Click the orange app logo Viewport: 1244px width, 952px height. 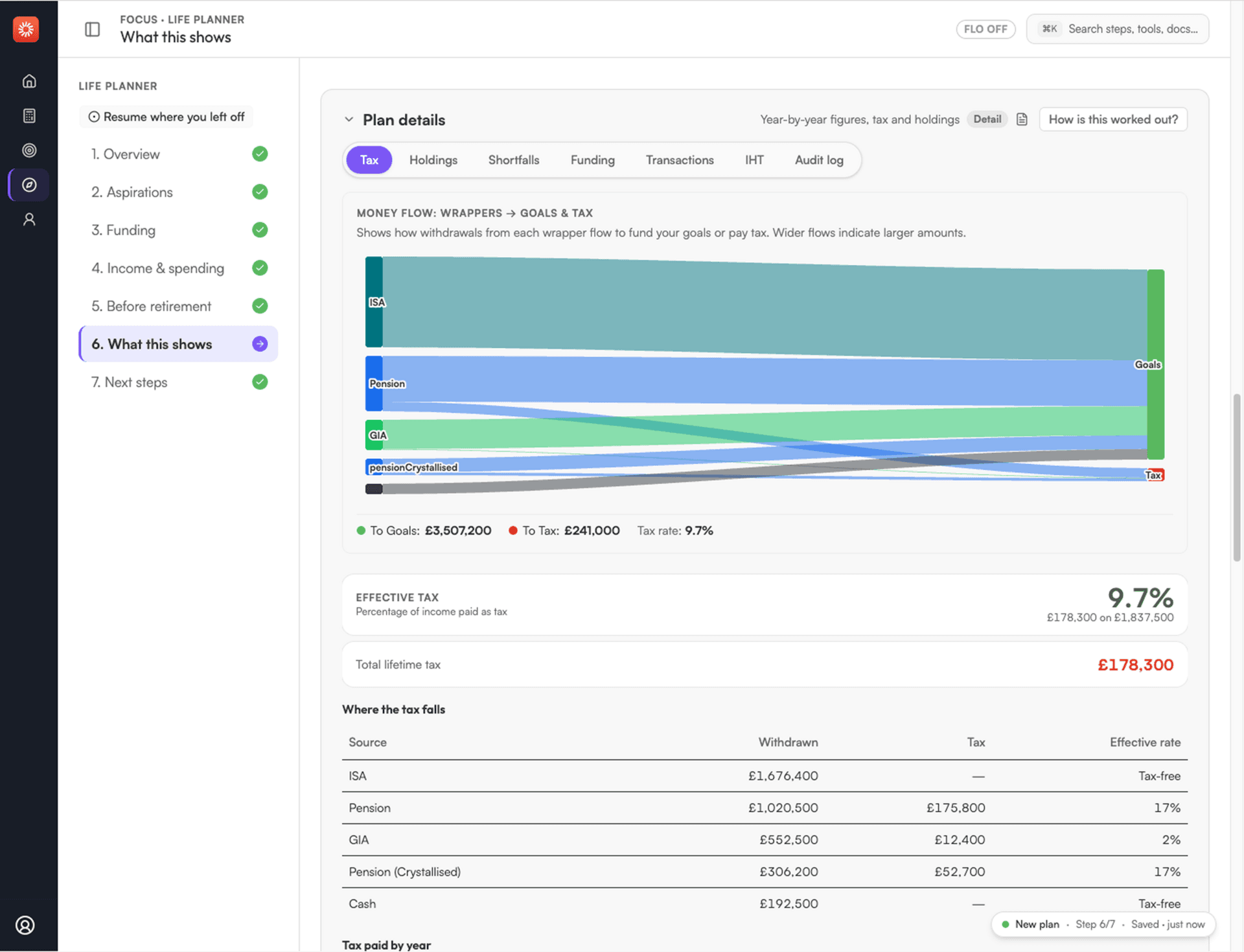point(26,29)
